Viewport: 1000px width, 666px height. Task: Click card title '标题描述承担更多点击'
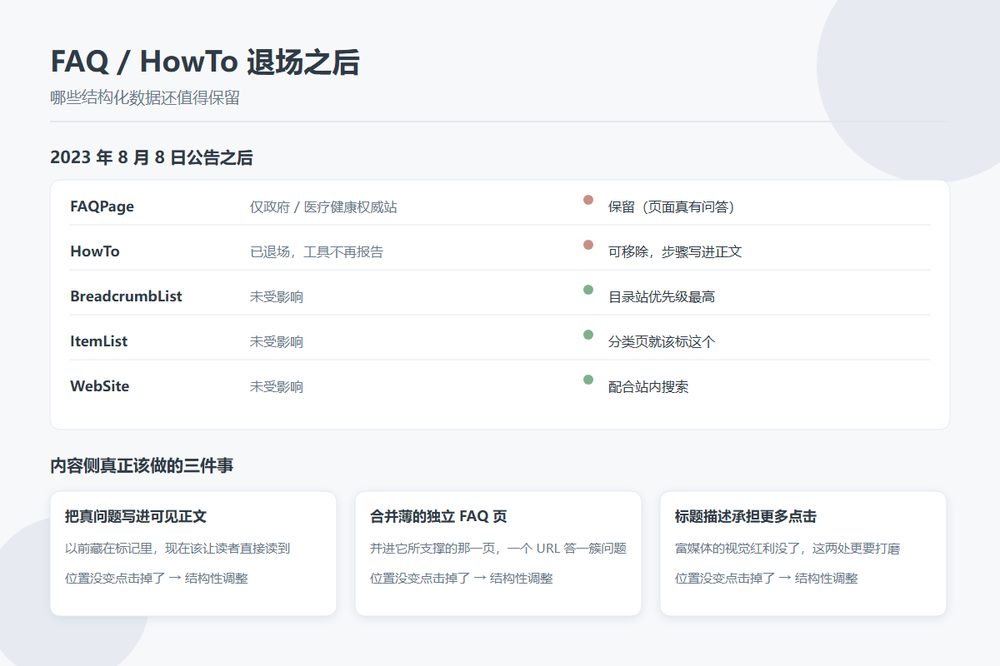click(x=746, y=516)
